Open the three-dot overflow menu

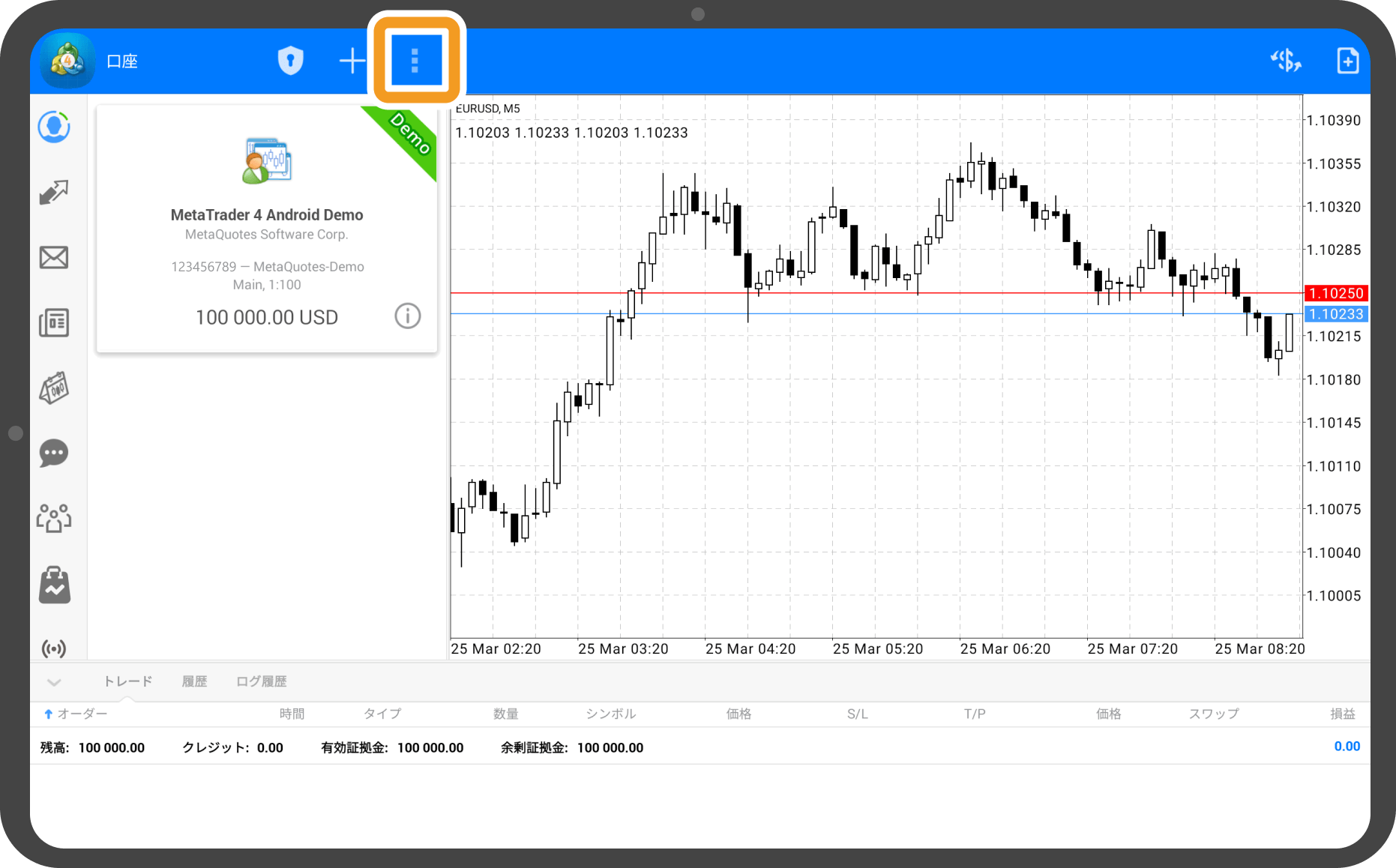click(415, 60)
